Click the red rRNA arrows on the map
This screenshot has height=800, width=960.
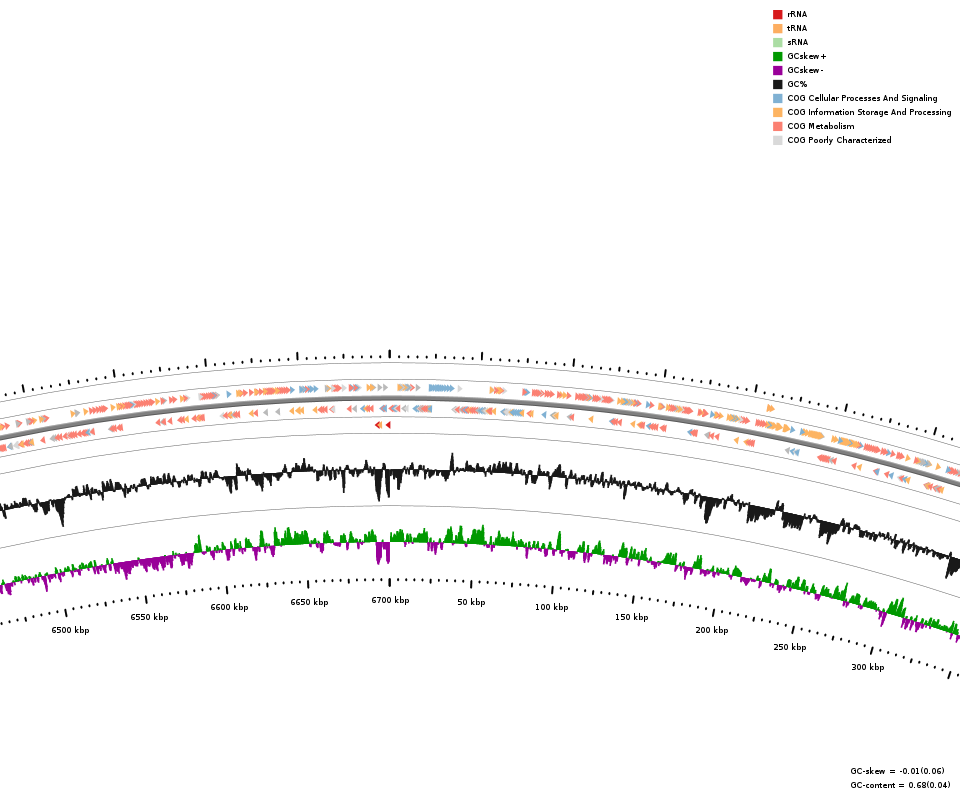pyautogui.click(x=383, y=425)
